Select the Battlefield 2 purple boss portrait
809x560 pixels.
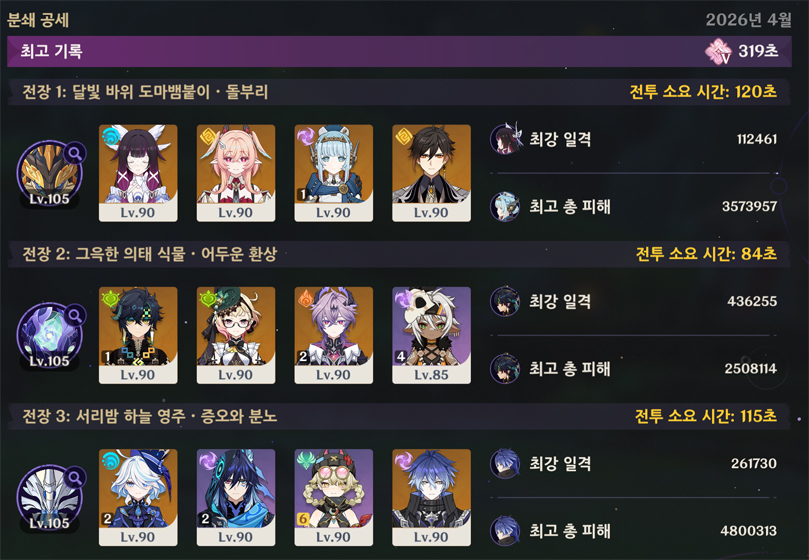[x=49, y=336]
